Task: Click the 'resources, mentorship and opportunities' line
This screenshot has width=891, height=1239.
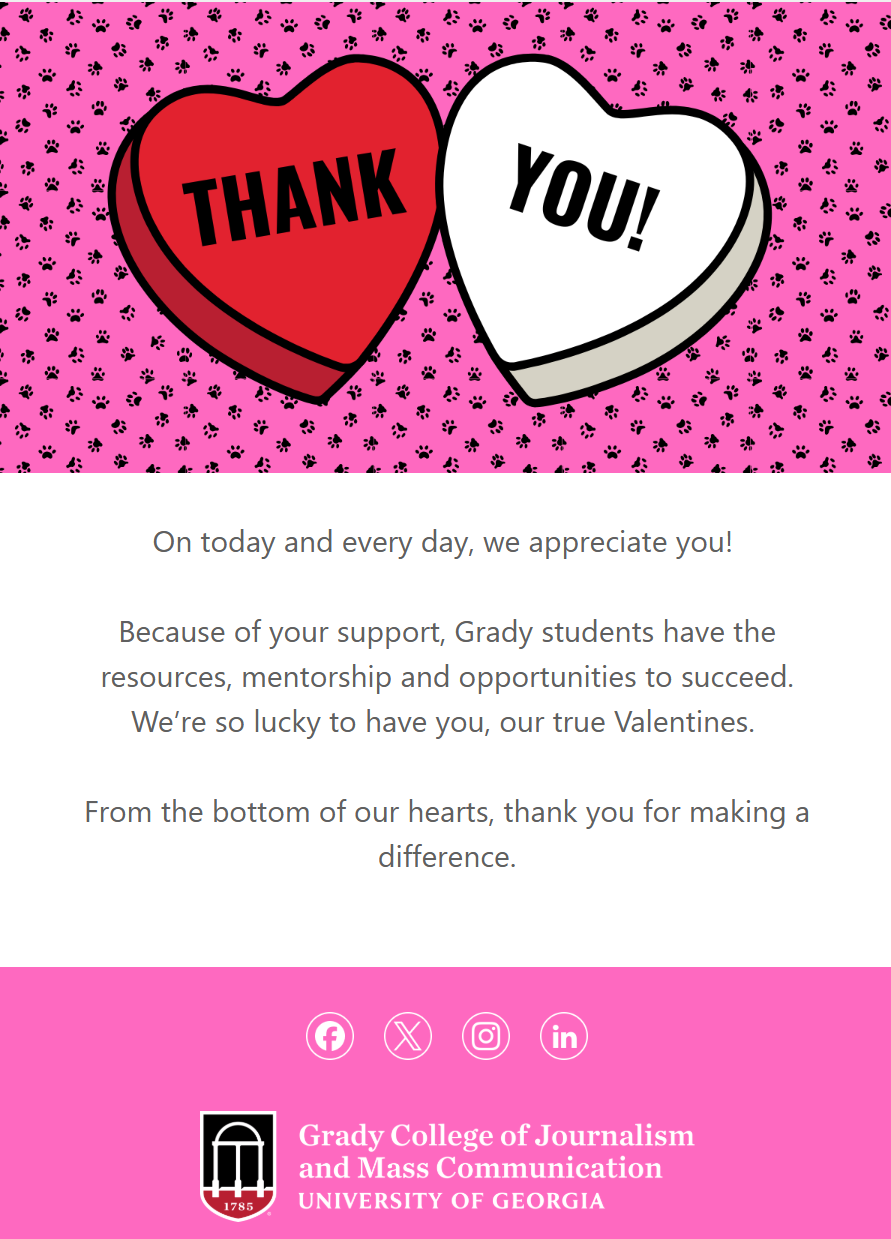Action: (x=447, y=678)
